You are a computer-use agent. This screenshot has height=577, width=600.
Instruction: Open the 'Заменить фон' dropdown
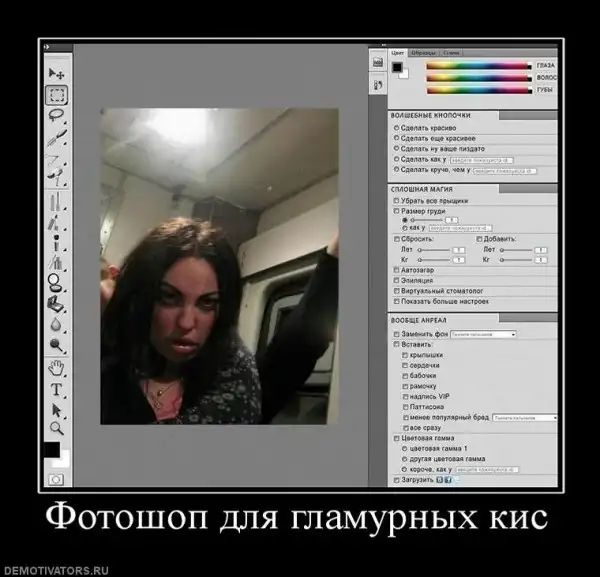point(483,334)
